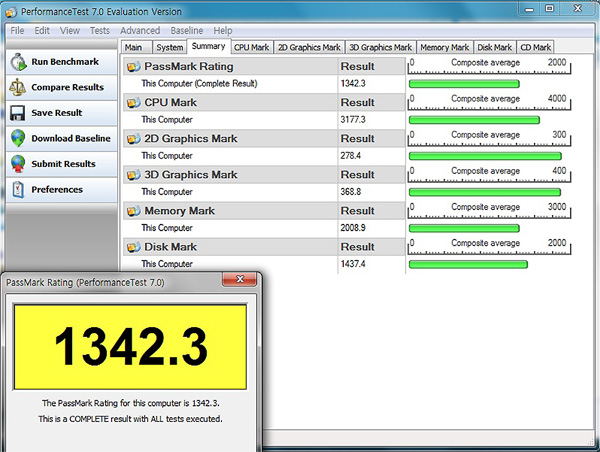This screenshot has width=600, height=452.
Task: Click the 2D Graphics Mark green result bar
Action: 485,156
